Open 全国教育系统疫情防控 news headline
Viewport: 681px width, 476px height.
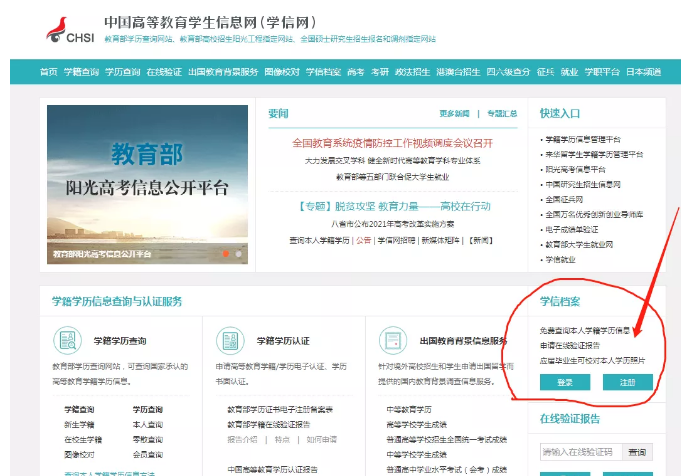click(x=393, y=143)
